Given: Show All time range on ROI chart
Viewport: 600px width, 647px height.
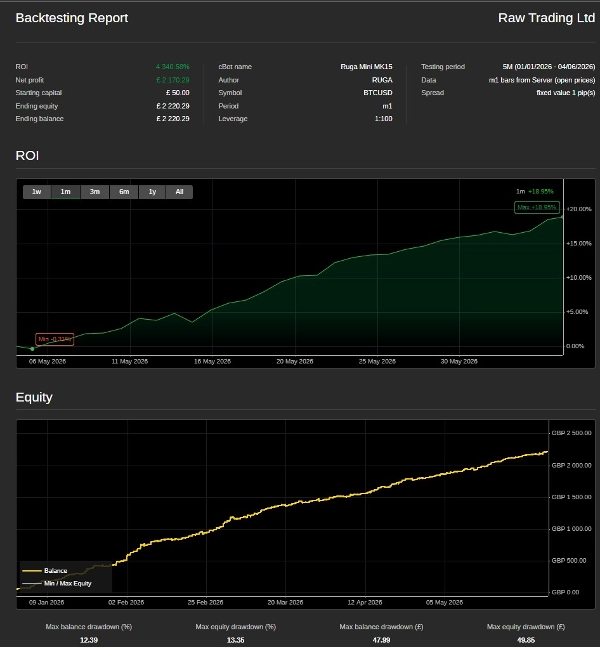Looking at the screenshot, I should coord(179,192).
